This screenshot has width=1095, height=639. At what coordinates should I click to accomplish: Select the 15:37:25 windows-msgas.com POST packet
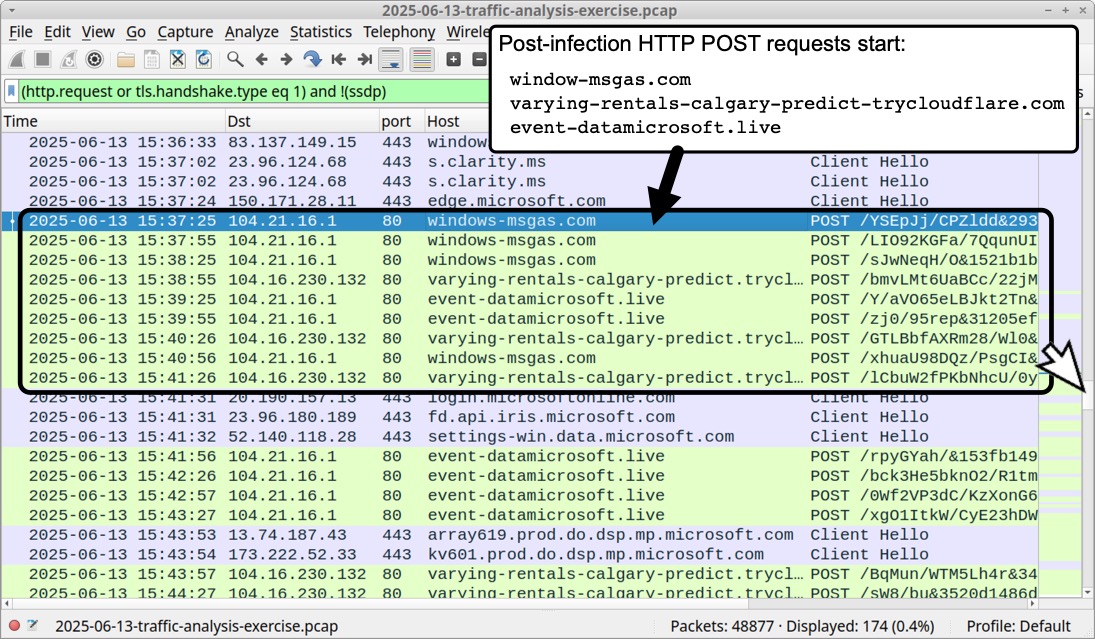520,221
